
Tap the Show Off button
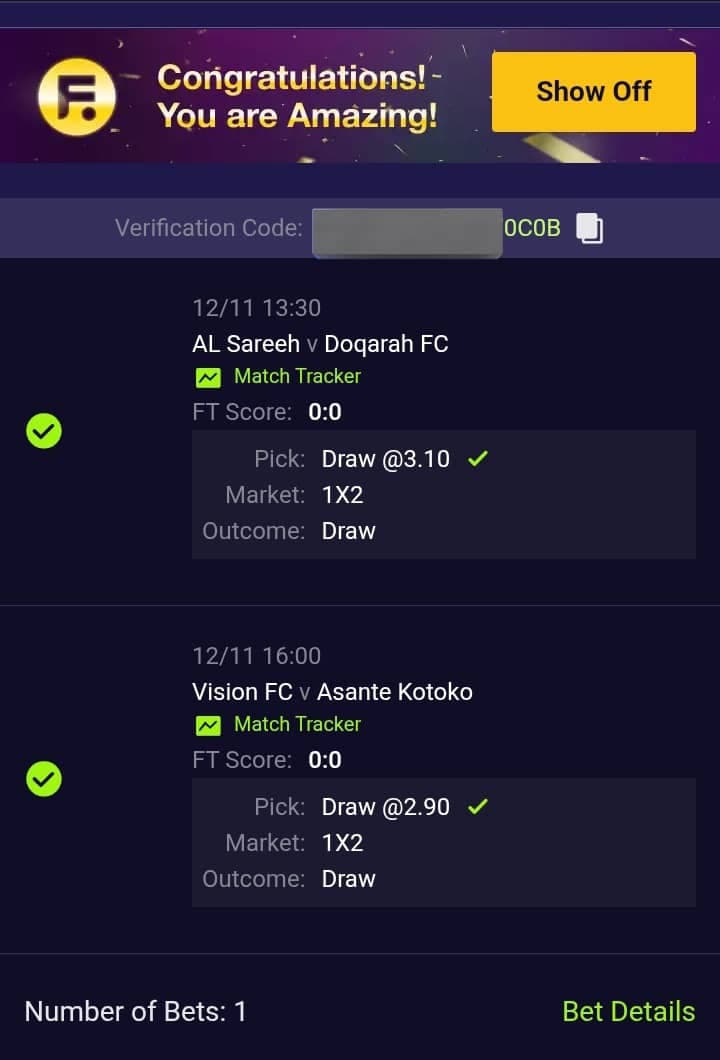pos(593,91)
